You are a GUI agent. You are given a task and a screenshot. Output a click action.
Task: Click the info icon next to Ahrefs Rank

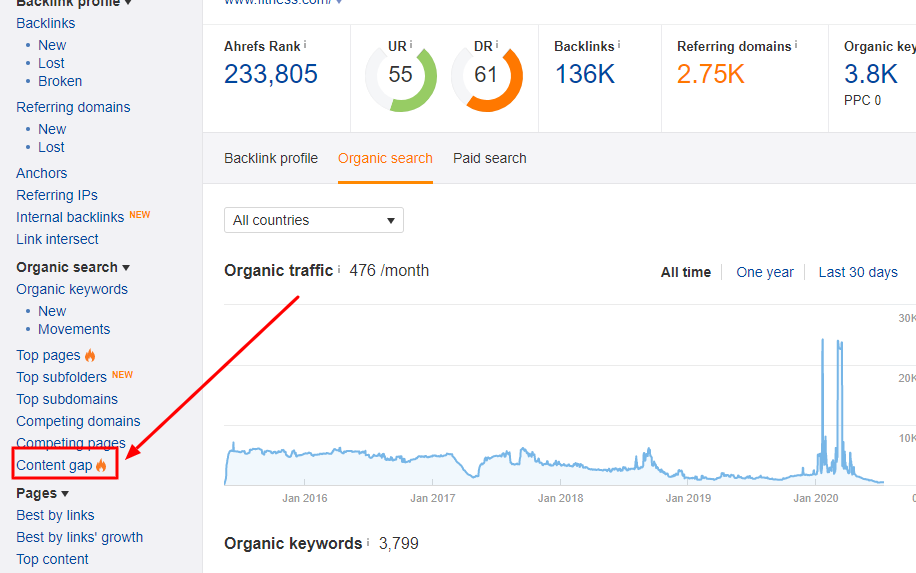pos(305,44)
